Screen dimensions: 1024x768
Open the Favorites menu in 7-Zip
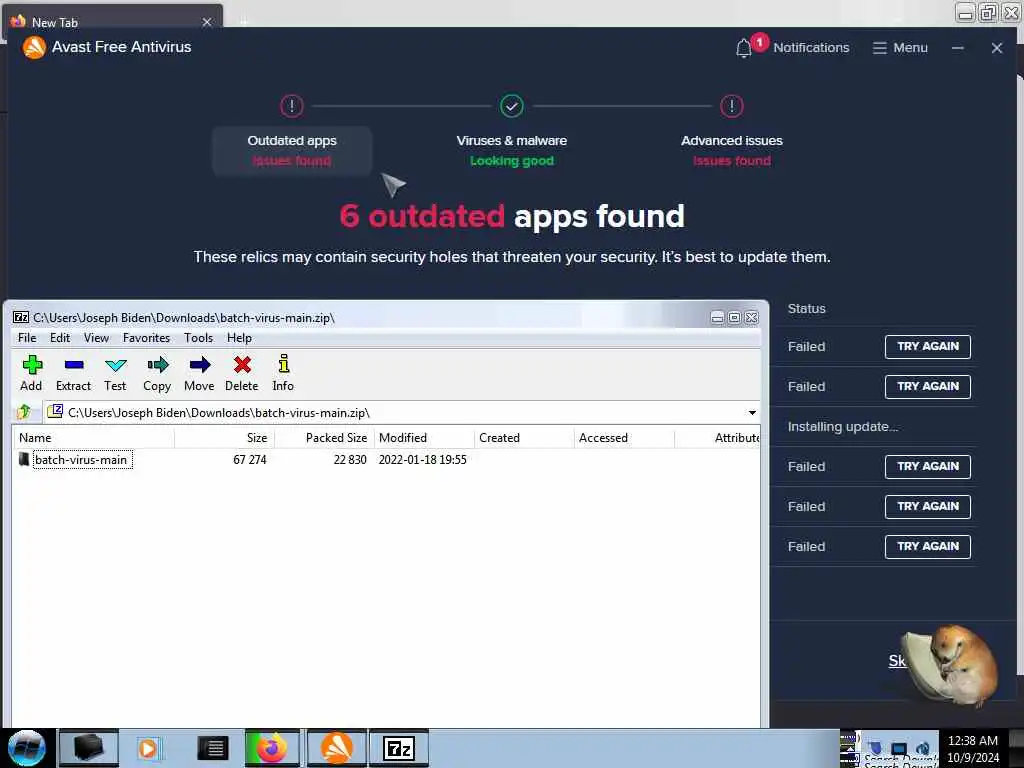pos(146,338)
